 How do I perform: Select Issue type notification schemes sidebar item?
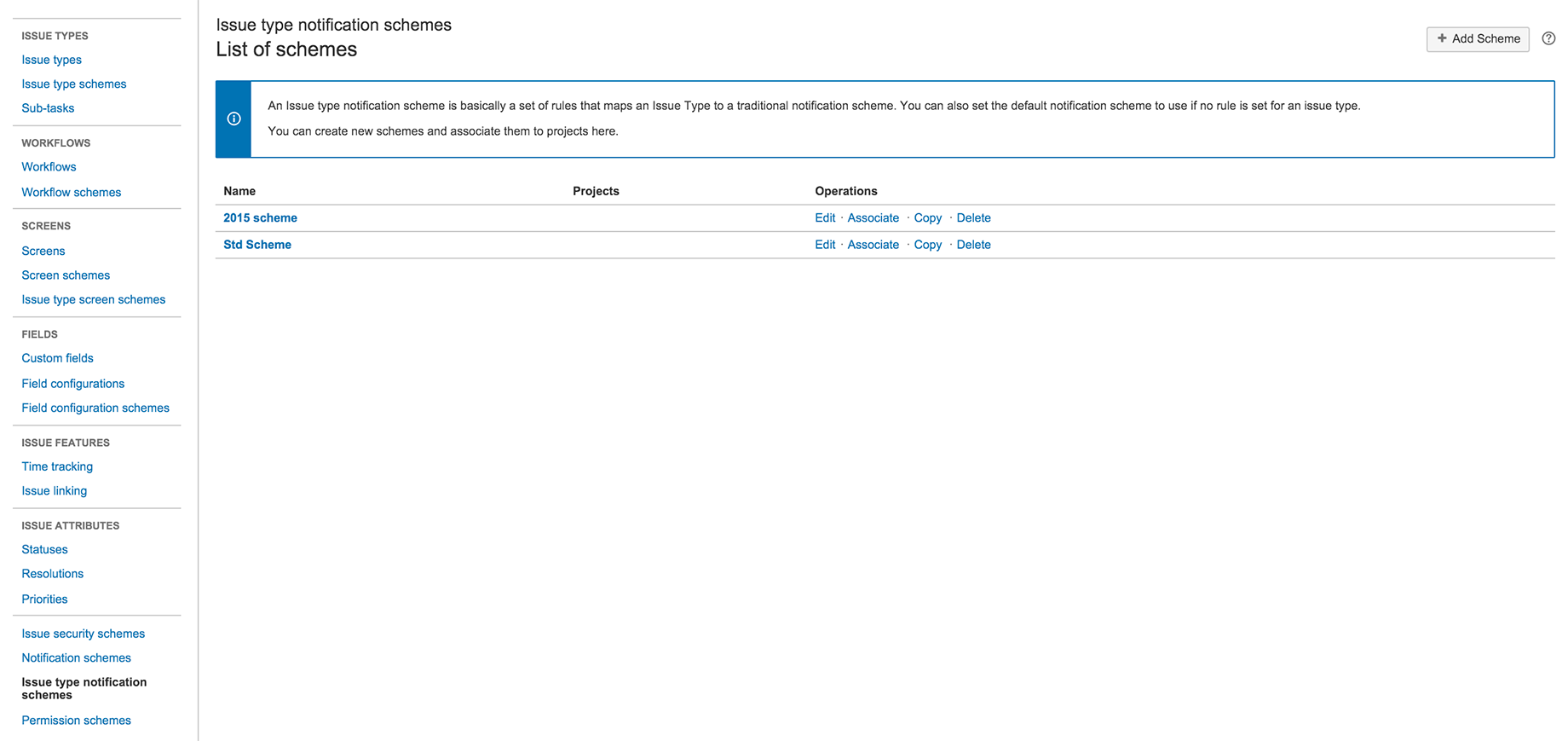(x=84, y=688)
